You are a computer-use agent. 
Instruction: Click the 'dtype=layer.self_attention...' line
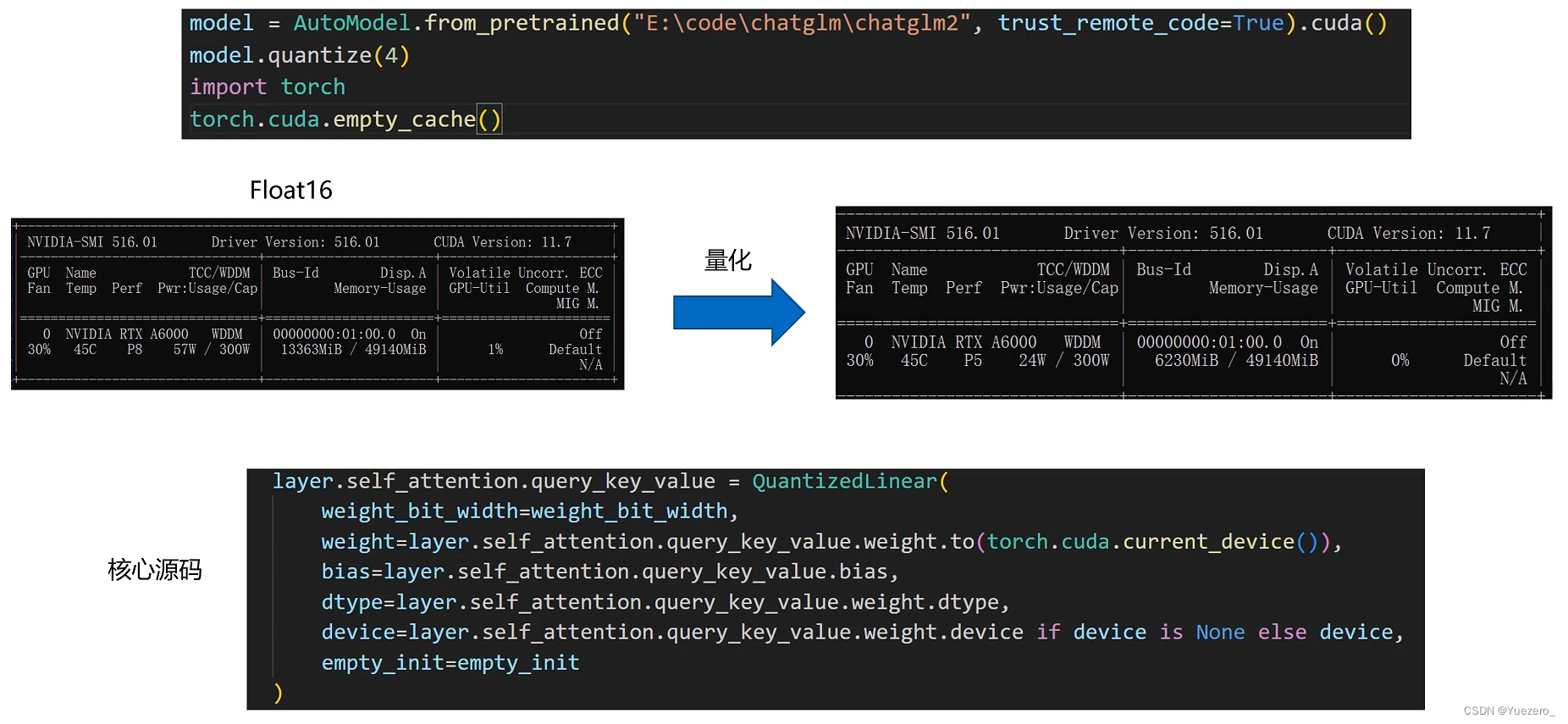[x=665, y=603]
